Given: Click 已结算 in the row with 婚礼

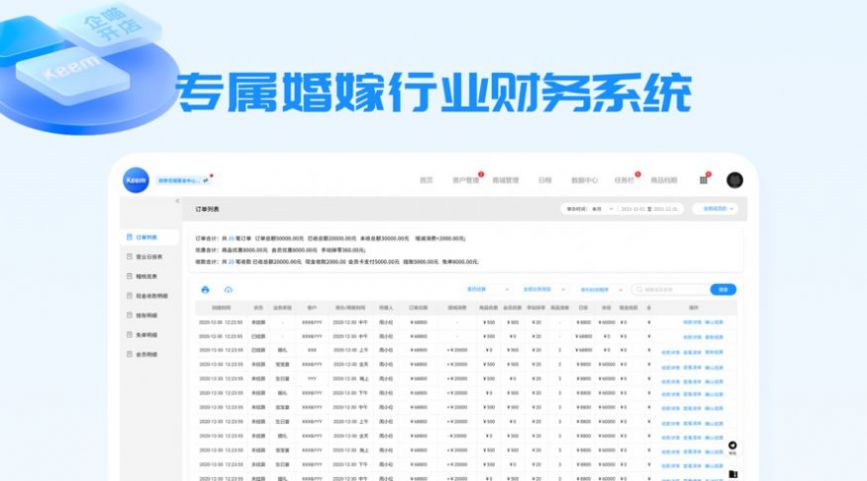Looking at the screenshot, I should point(258,351).
